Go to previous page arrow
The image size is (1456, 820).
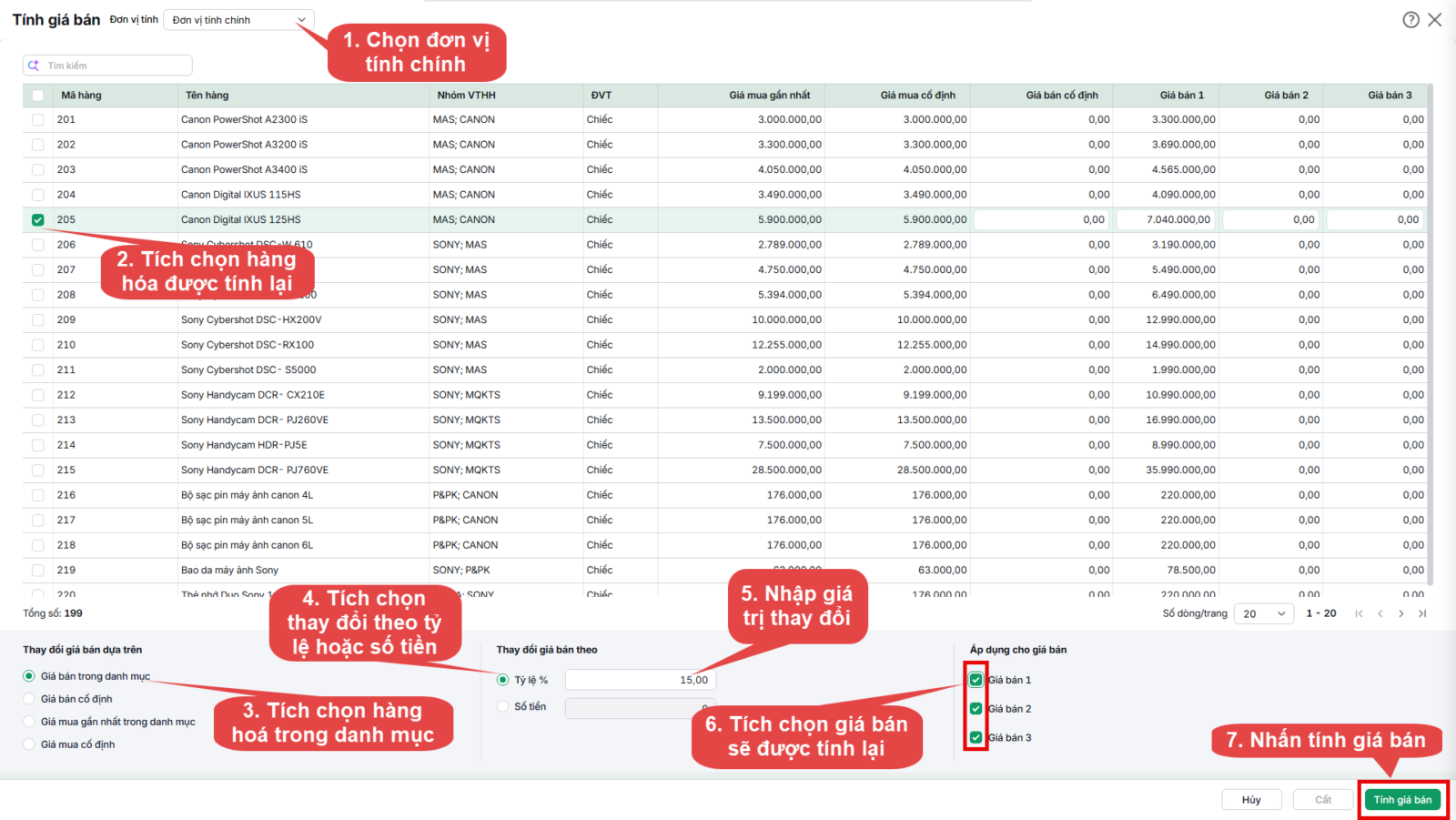[1380, 613]
